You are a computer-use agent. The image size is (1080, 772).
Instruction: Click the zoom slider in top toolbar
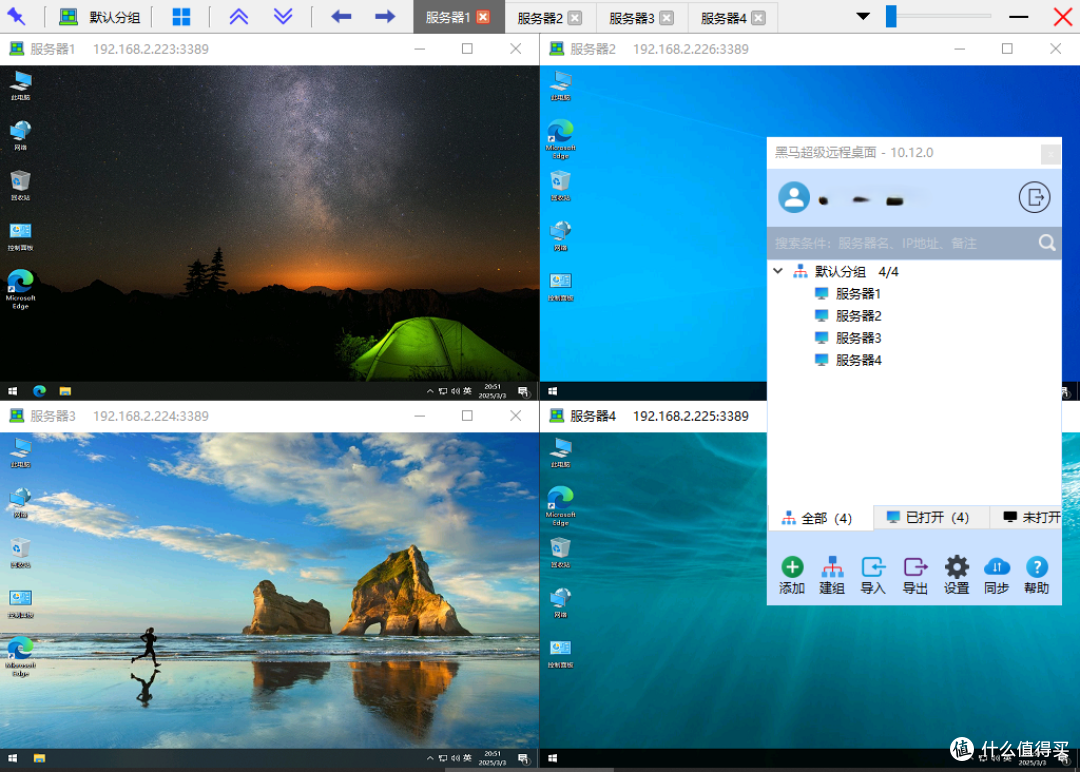(x=938, y=16)
